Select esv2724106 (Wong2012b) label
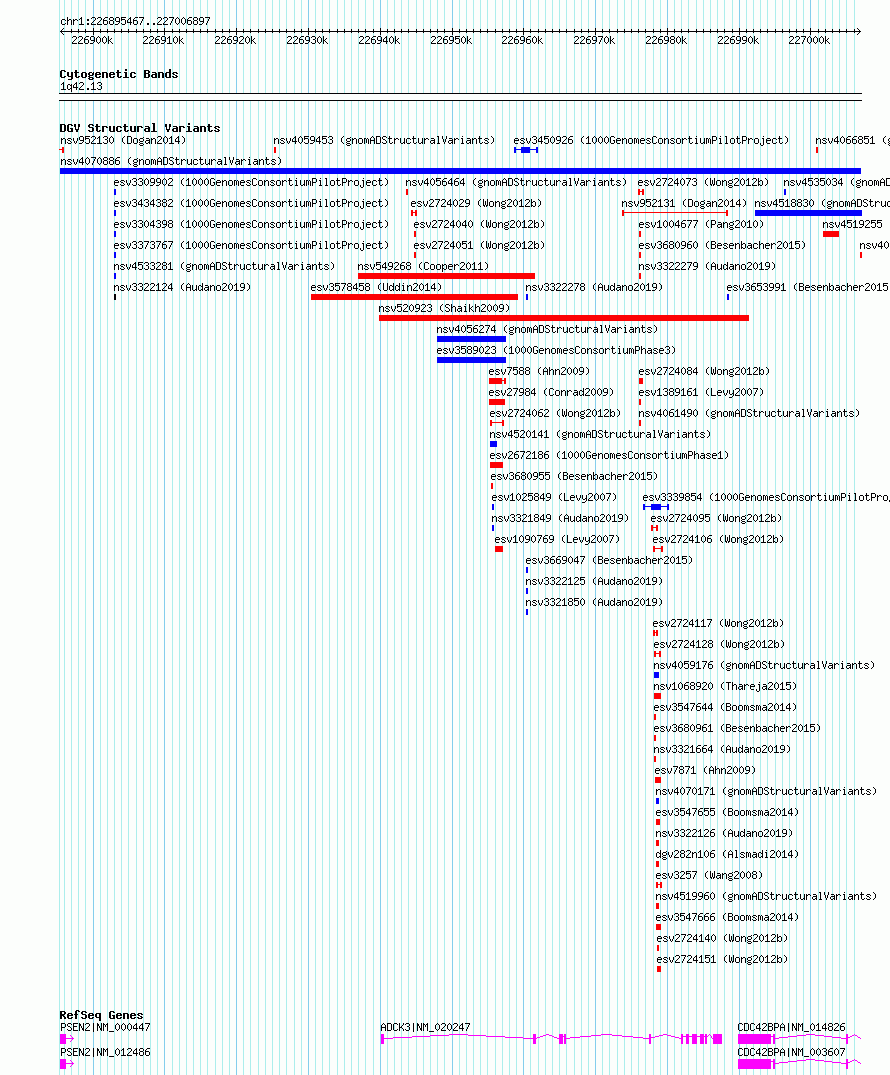The height and width of the screenshot is (1075, 890). pos(718,539)
